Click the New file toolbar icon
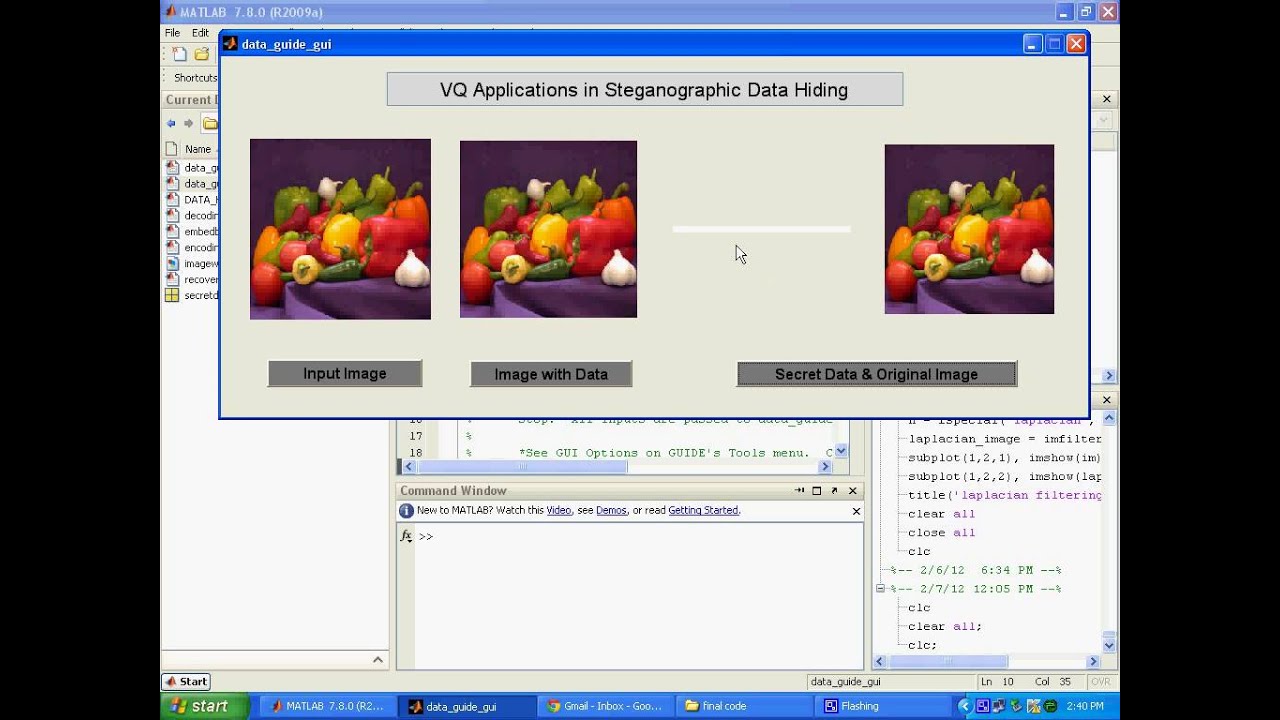 [179, 54]
